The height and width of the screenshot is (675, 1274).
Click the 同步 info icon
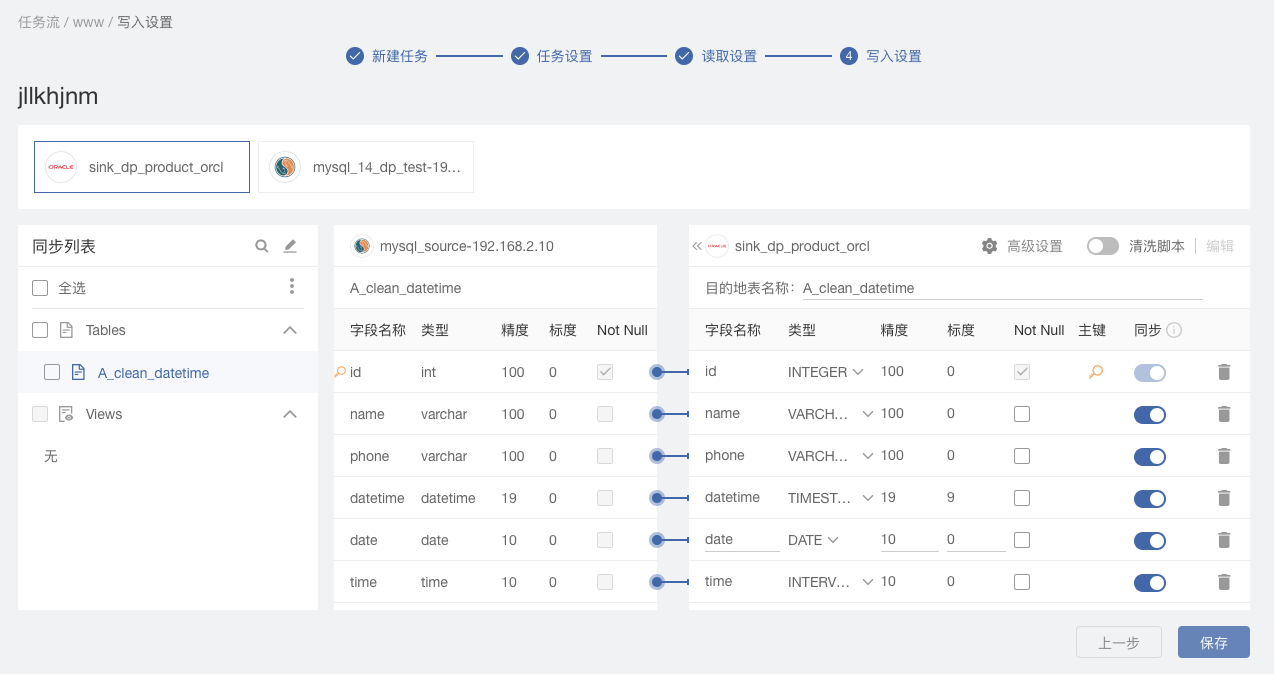click(1174, 330)
